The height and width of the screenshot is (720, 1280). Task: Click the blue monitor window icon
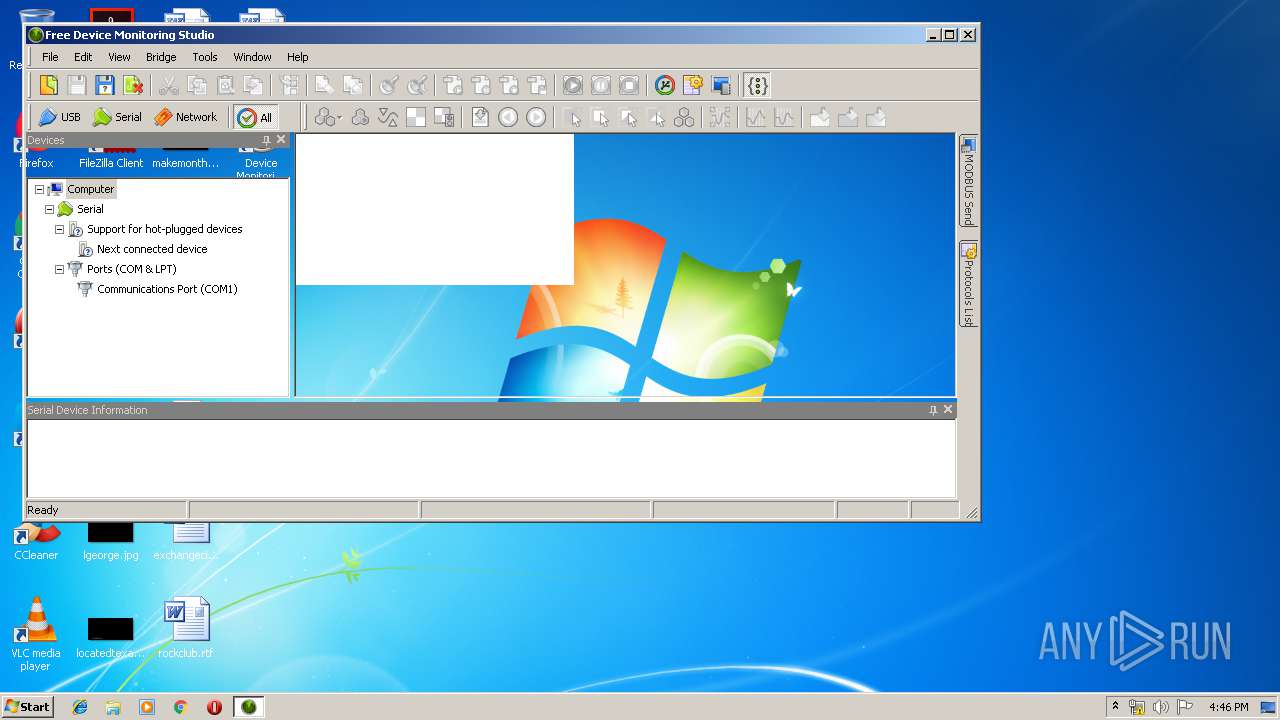tap(721, 85)
